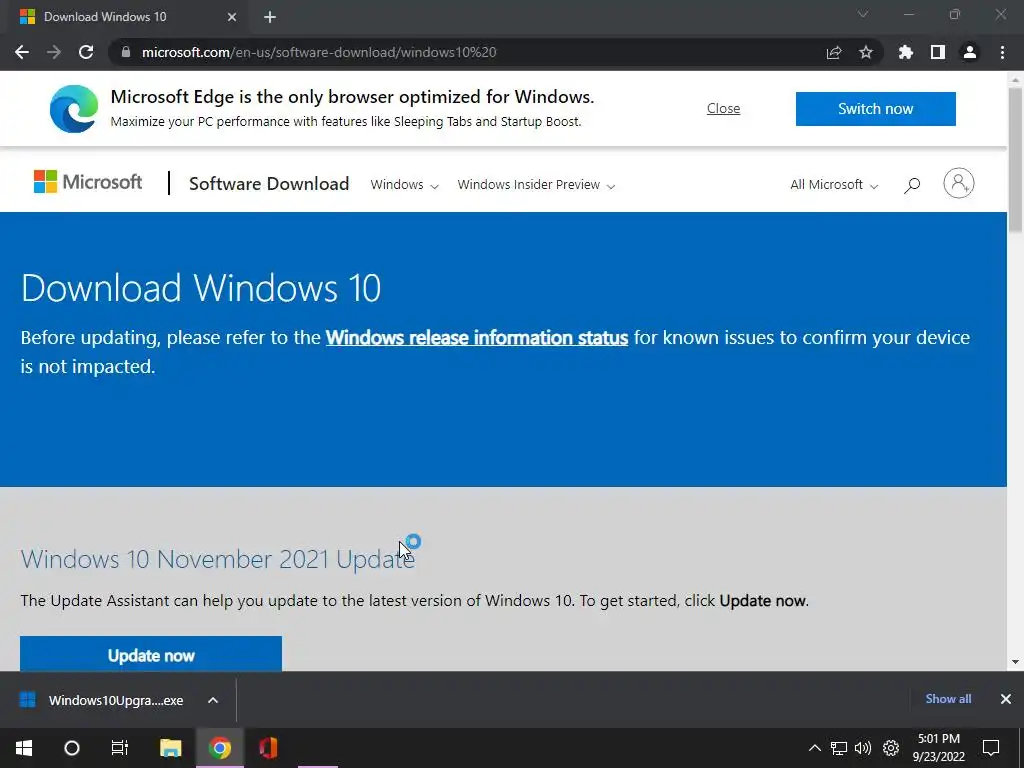Open a new tab with the plus button
1024x768 pixels.
[270, 17]
